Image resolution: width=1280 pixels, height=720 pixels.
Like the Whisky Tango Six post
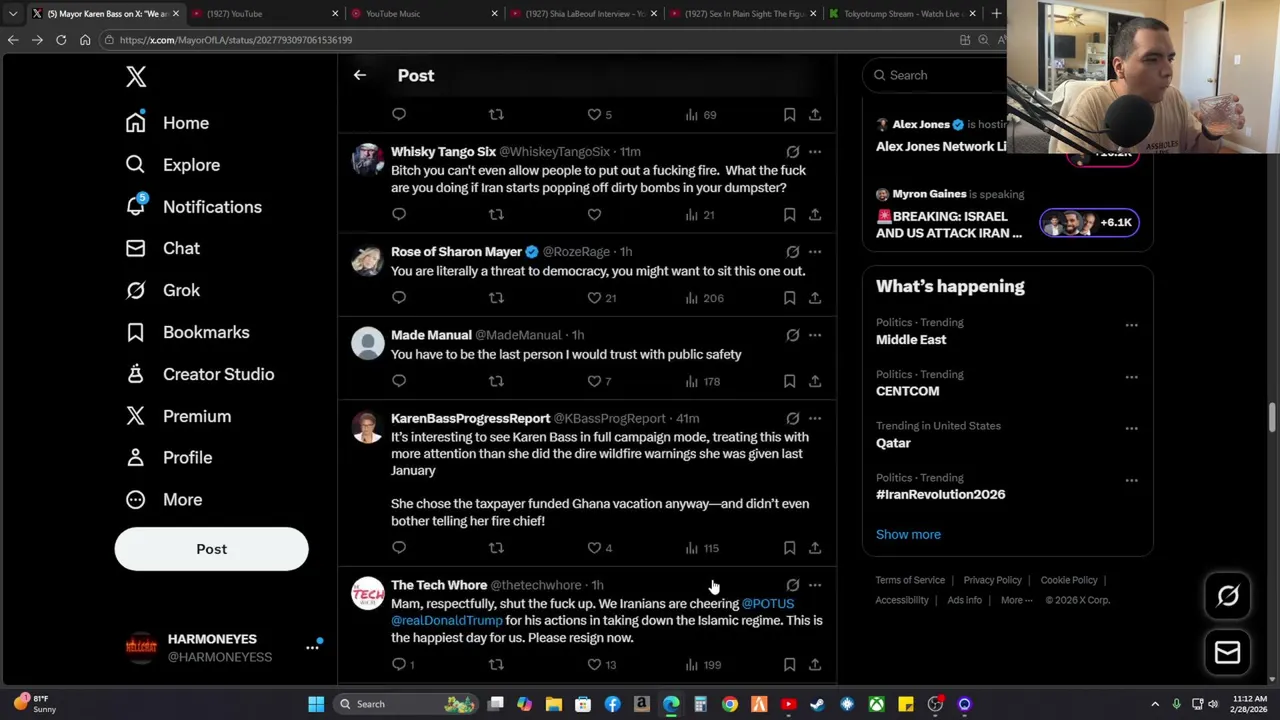coord(594,214)
